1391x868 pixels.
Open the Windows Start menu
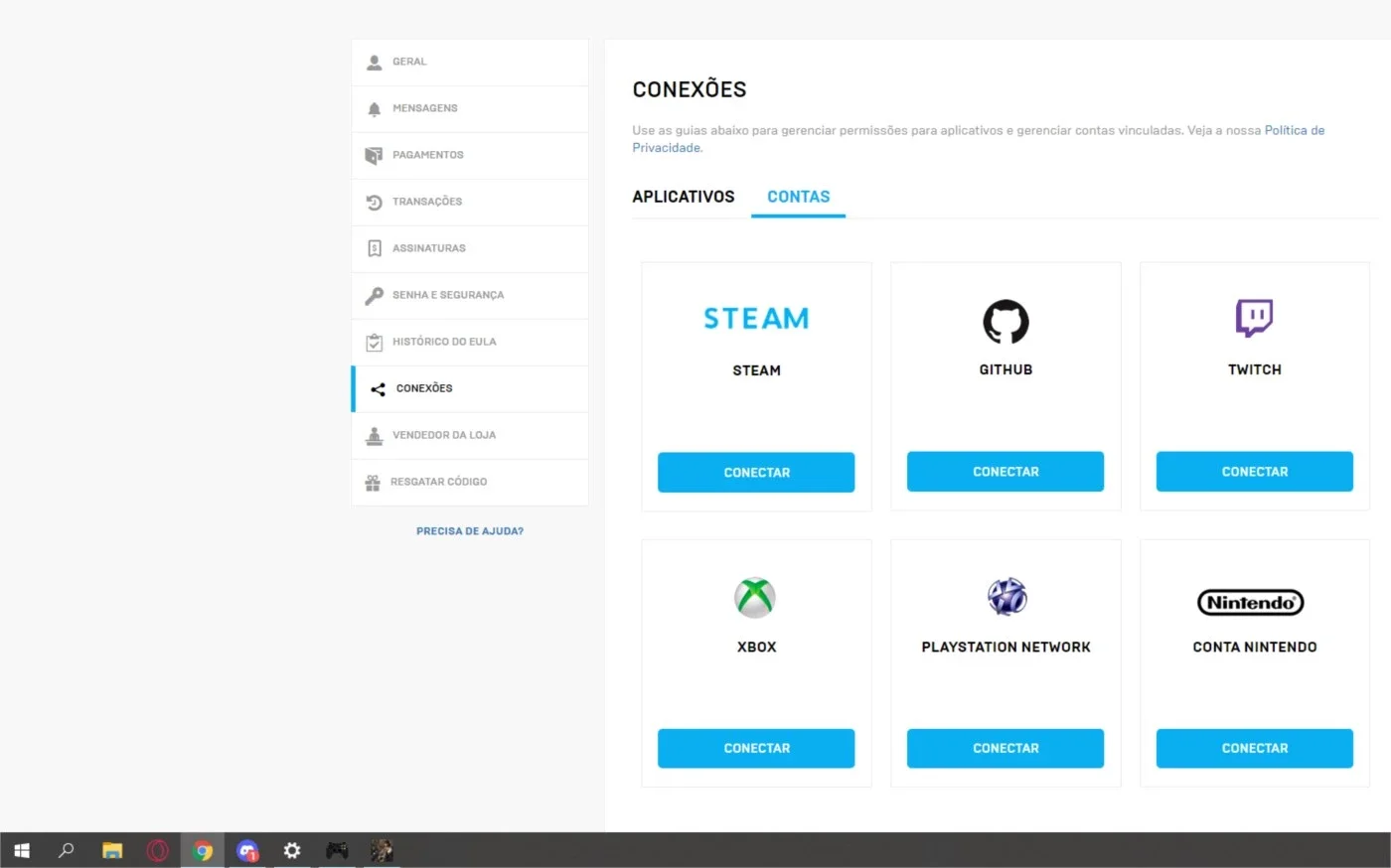tap(22, 850)
